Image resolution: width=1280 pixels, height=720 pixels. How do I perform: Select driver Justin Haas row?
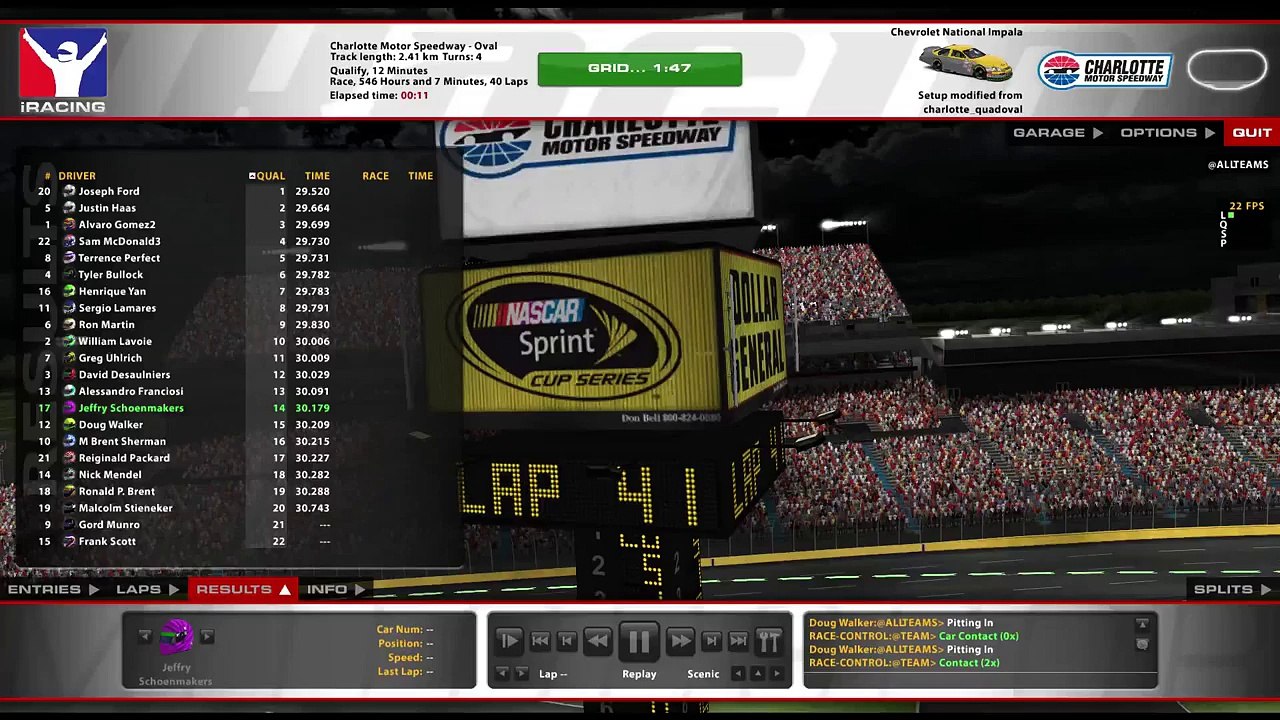[x=185, y=208]
